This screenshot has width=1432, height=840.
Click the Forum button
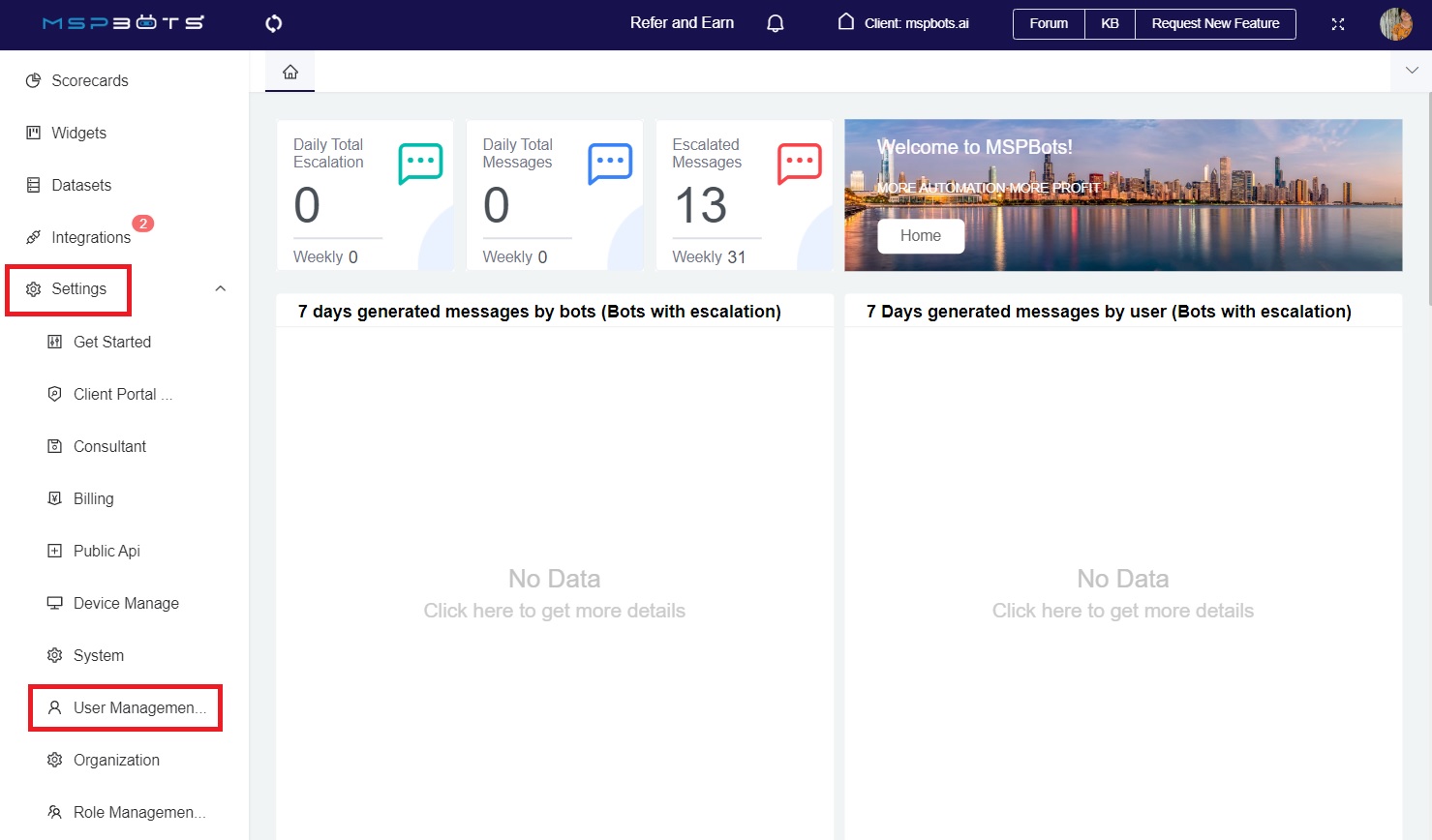[x=1049, y=23]
